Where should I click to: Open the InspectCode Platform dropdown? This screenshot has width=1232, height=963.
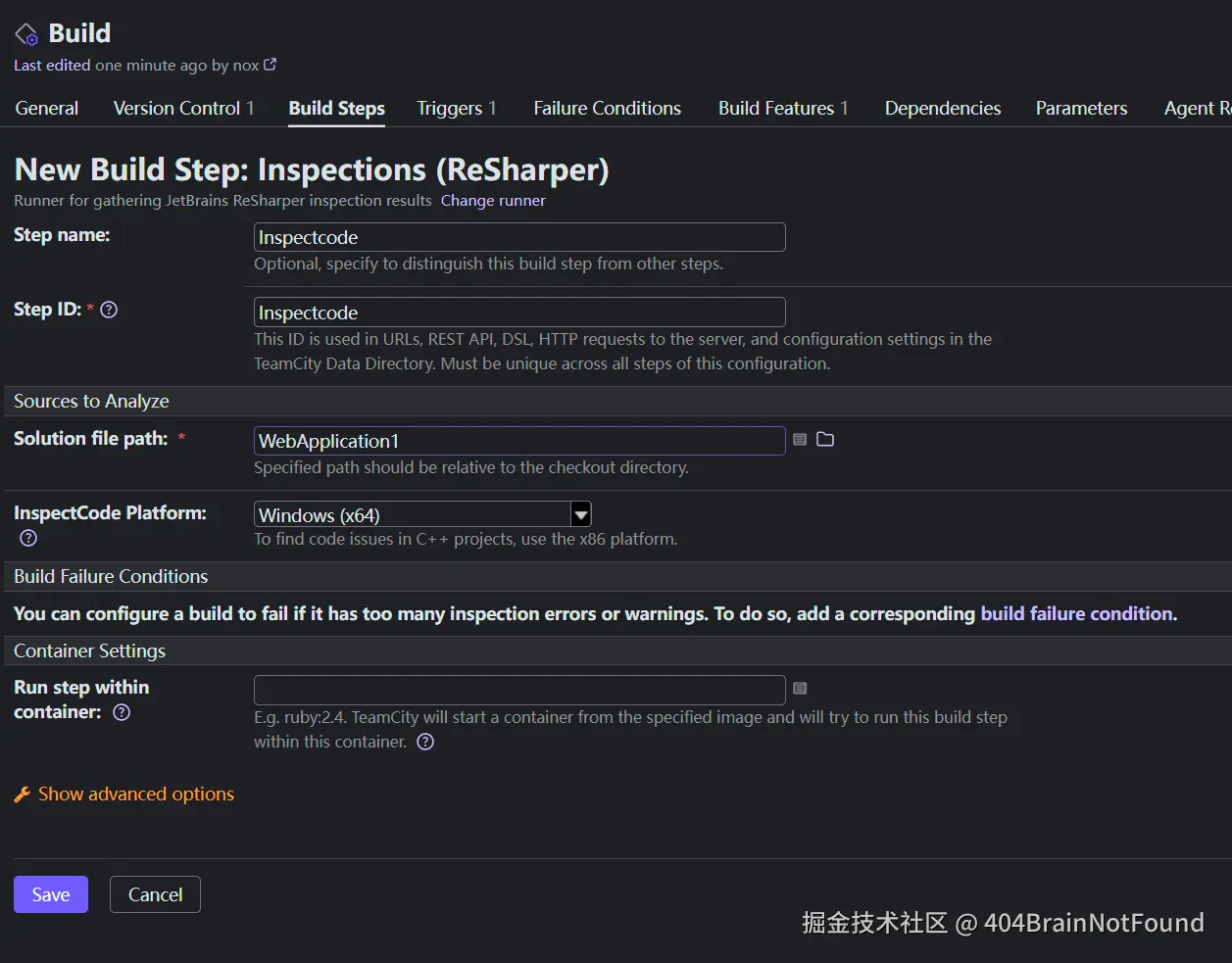point(422,514)
